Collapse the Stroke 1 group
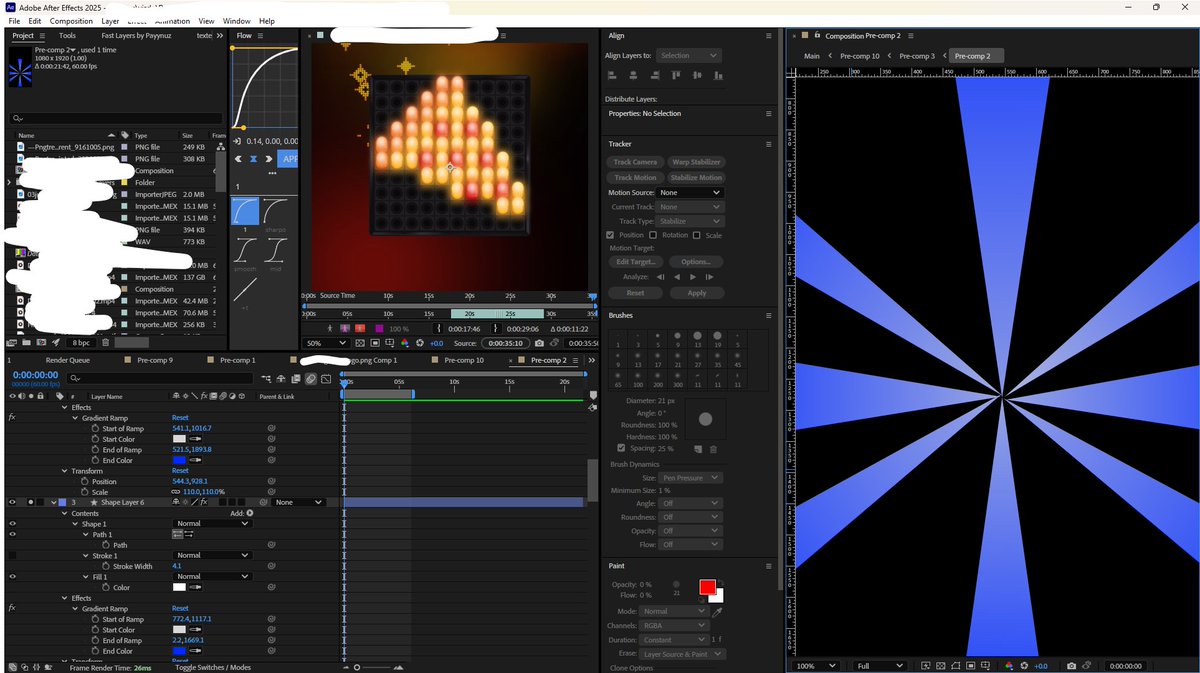 [x=84, y=555]
